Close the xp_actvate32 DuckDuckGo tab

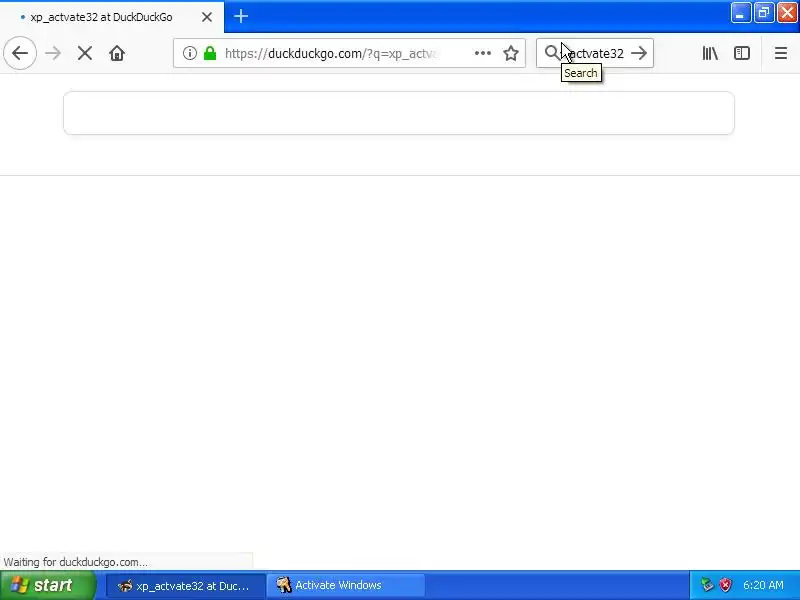[x=207, y=17]
